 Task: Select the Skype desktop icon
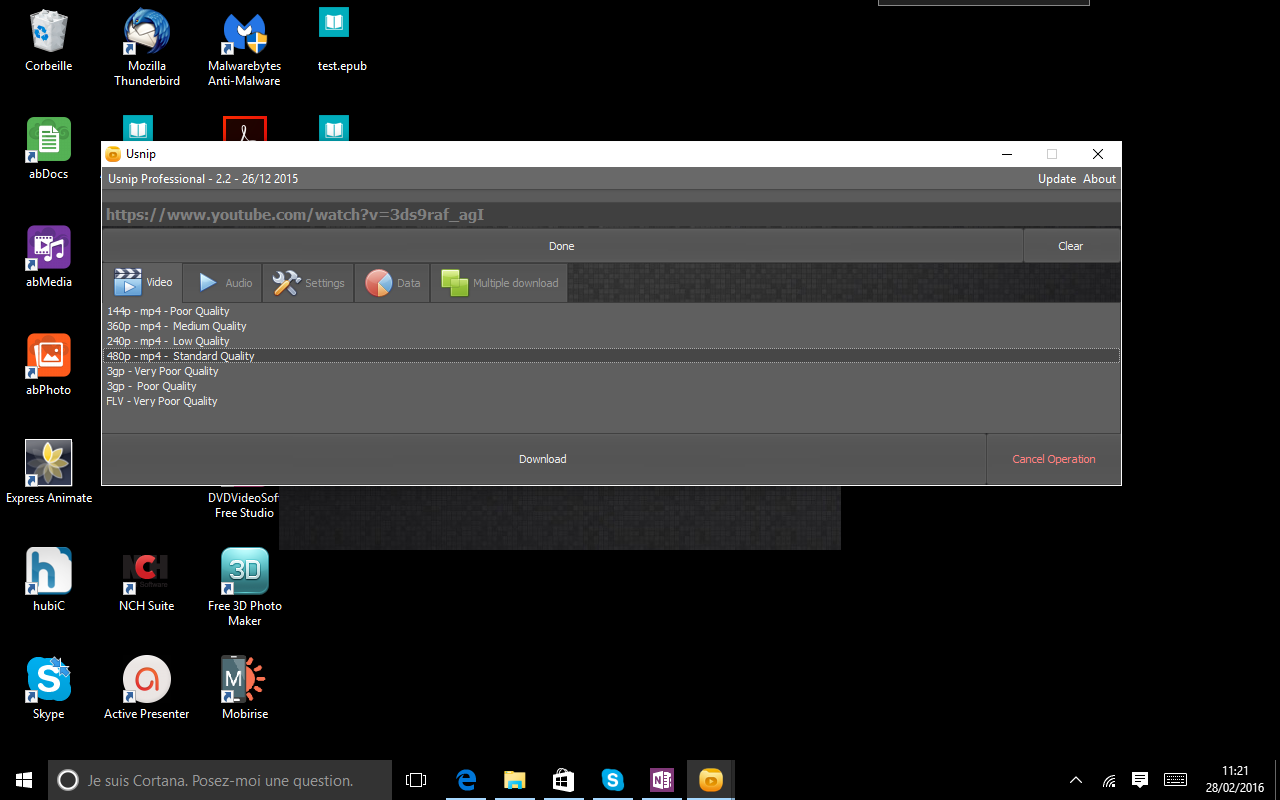click(49, 689)
